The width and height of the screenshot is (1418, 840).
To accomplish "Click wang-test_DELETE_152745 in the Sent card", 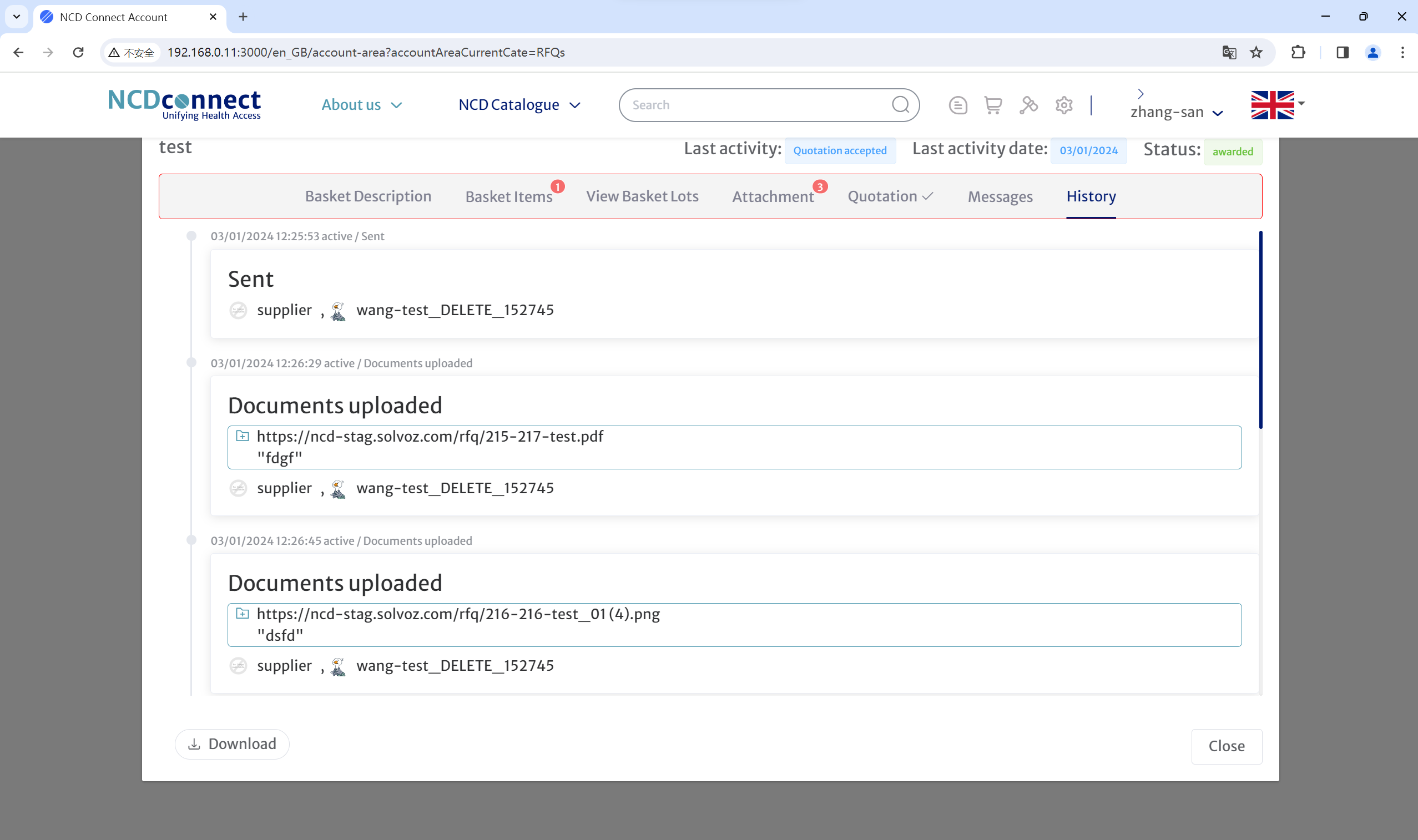I will click(455, 310).
